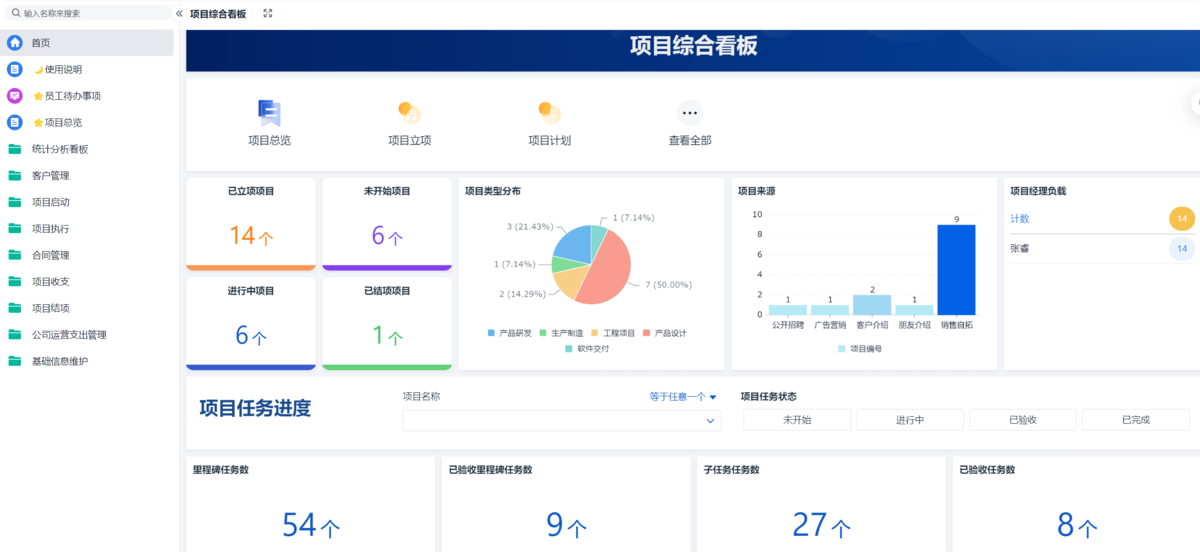1200x554 pixels.
Task: Click the purple chat icon beside 员工待办事项
Action: tap(15, 96)
